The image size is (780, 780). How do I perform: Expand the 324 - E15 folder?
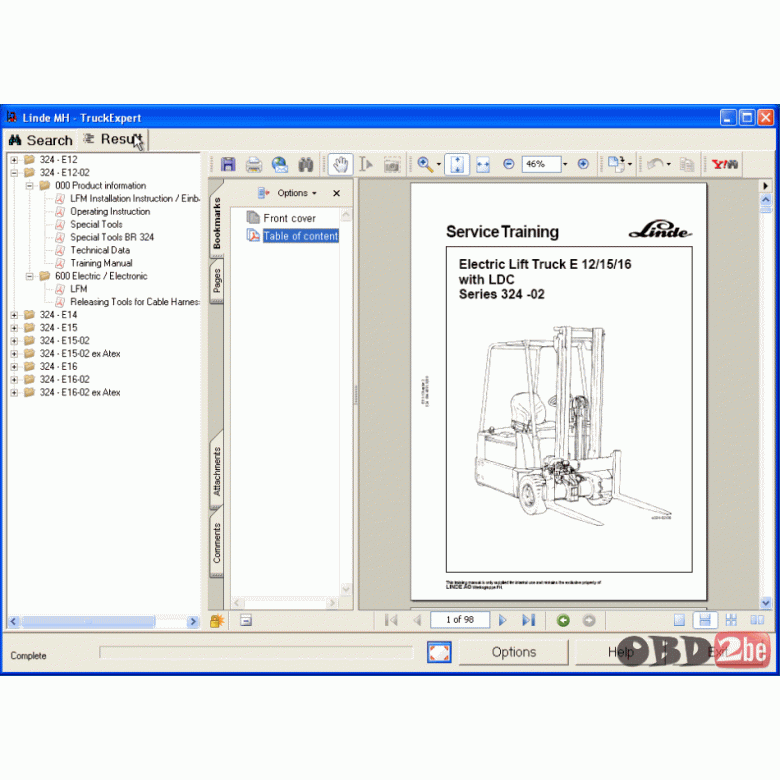pyautogui.click(x=14, y=328)
